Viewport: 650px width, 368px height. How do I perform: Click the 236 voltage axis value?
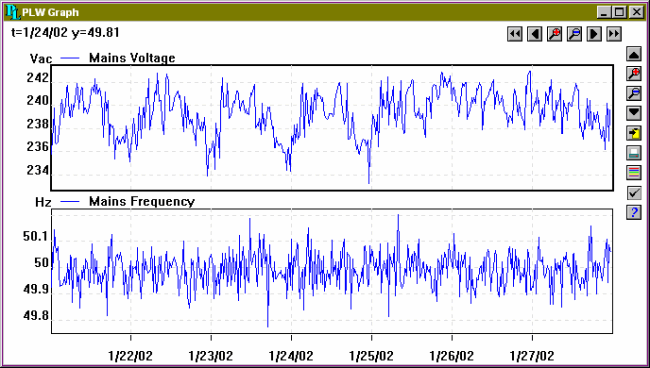(x=37, y=146)
